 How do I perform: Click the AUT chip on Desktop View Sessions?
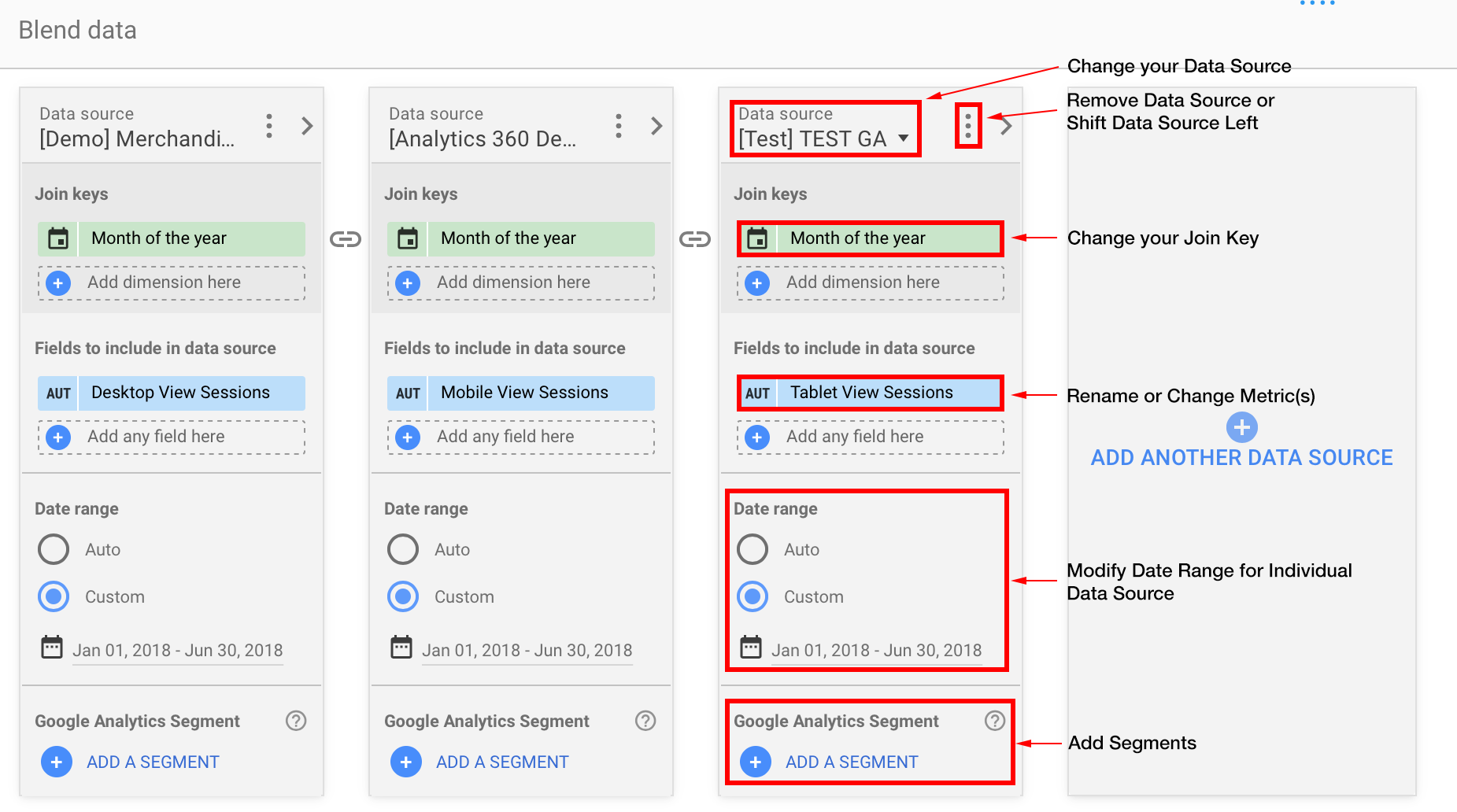57,393
